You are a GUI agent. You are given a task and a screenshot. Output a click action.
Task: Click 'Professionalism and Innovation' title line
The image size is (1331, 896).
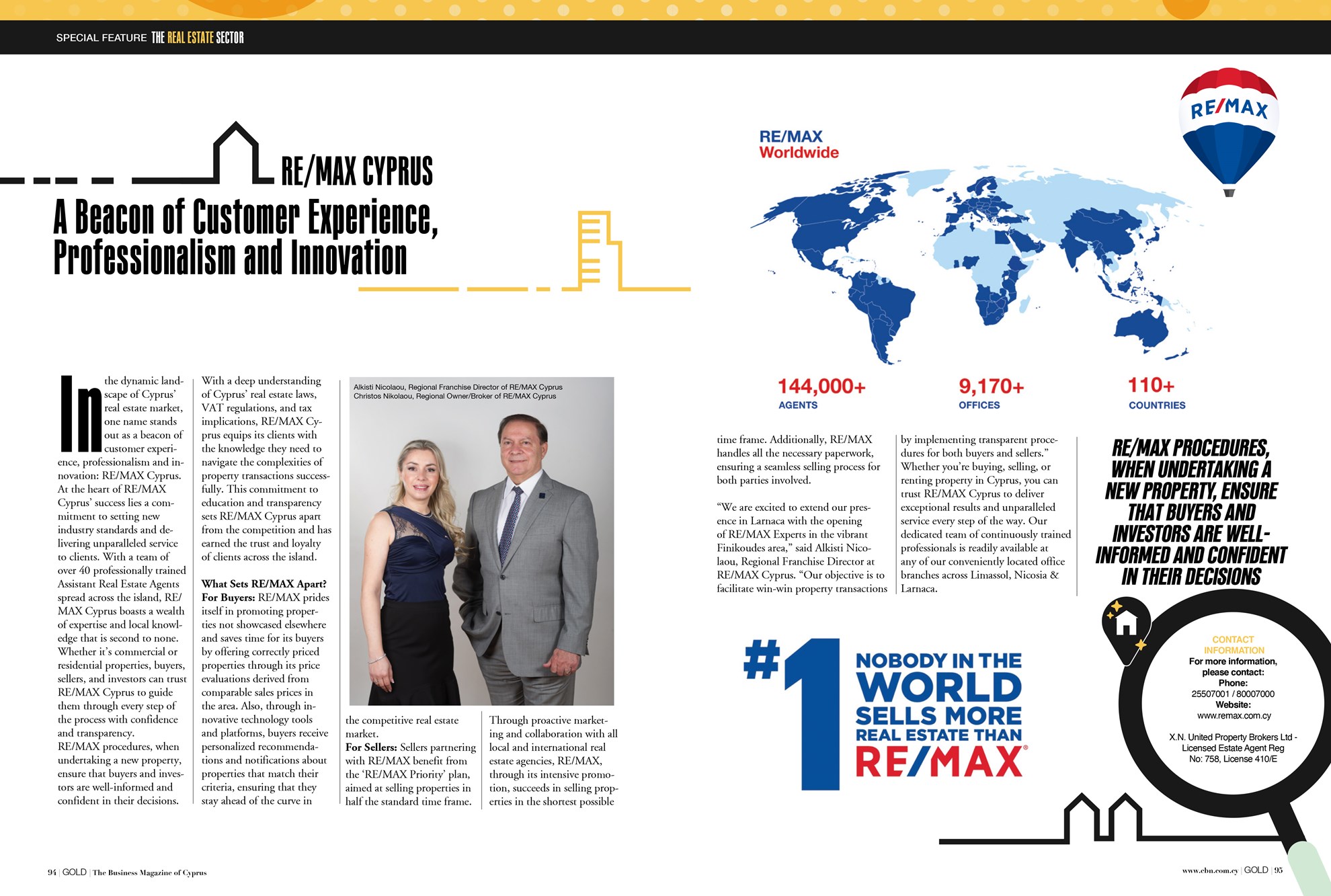coord(231,258)
